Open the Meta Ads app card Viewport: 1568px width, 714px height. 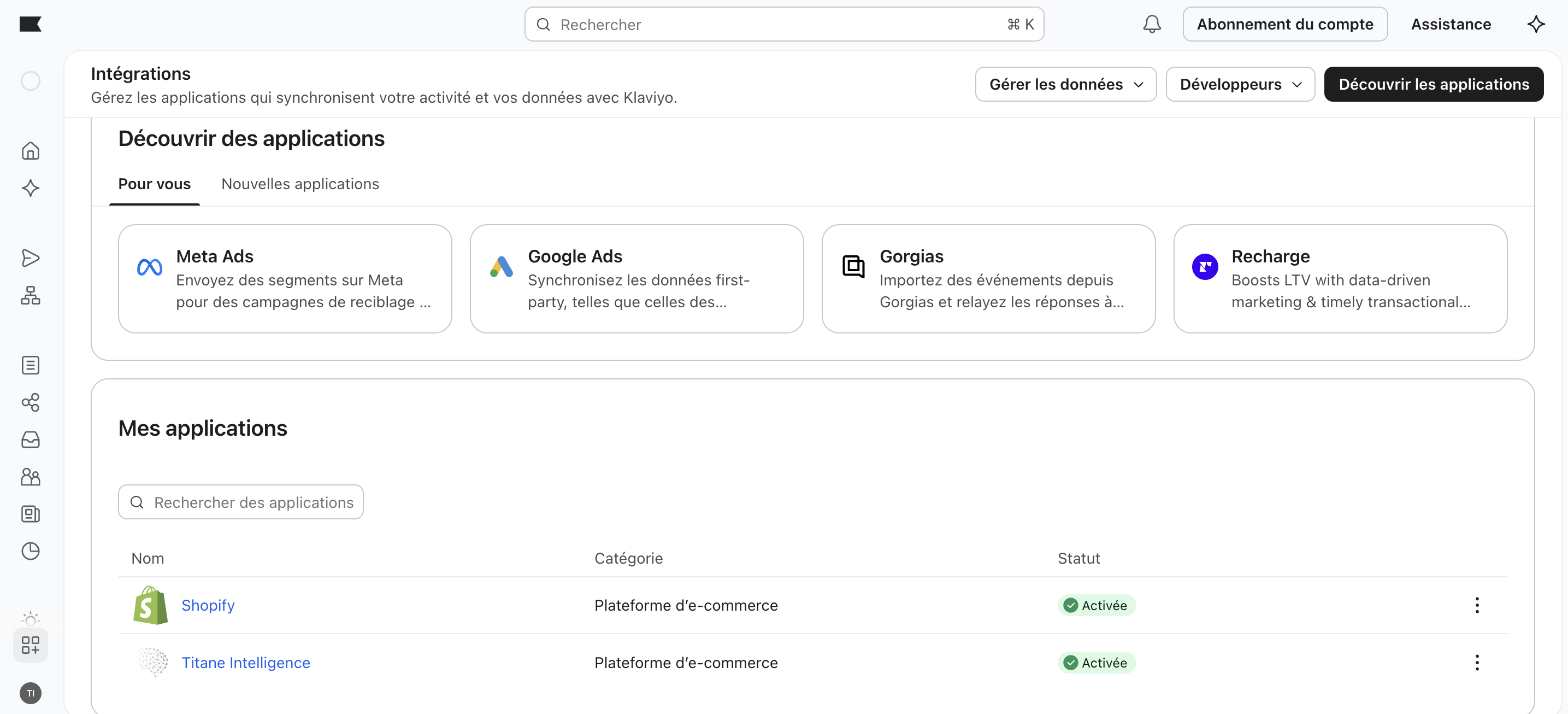click(x=285, y=279)
